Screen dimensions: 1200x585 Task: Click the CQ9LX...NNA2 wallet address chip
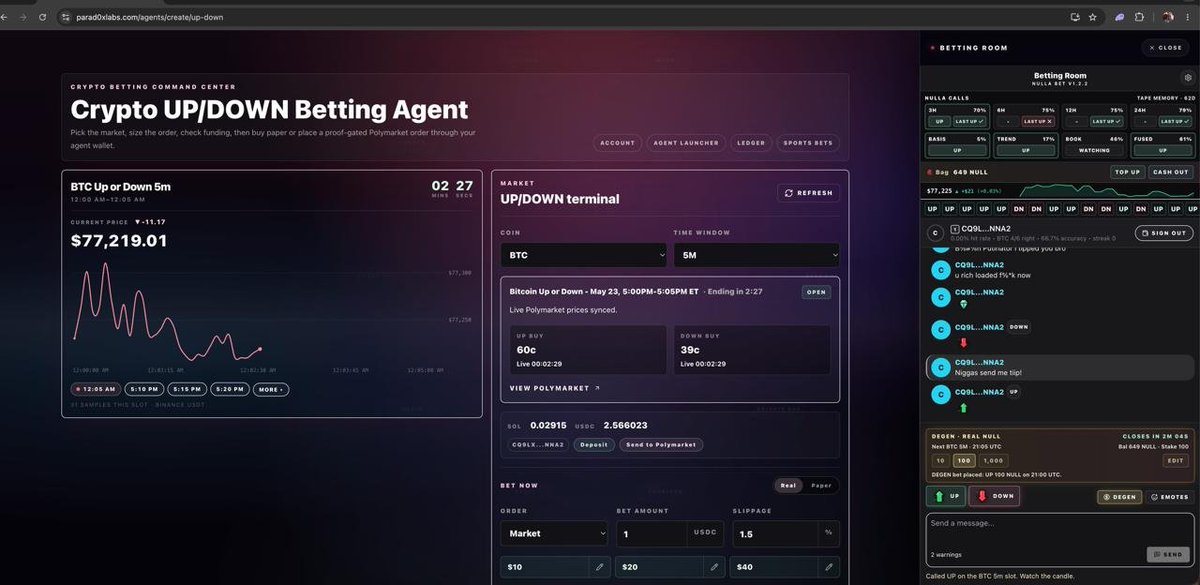(x=538, y=444)
